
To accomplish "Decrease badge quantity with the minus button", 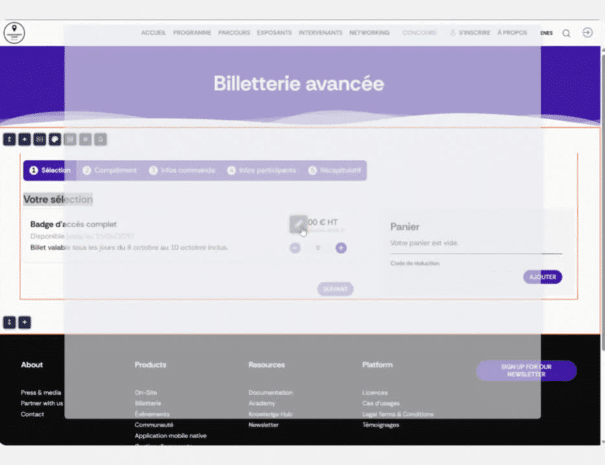I will [295, 248].
